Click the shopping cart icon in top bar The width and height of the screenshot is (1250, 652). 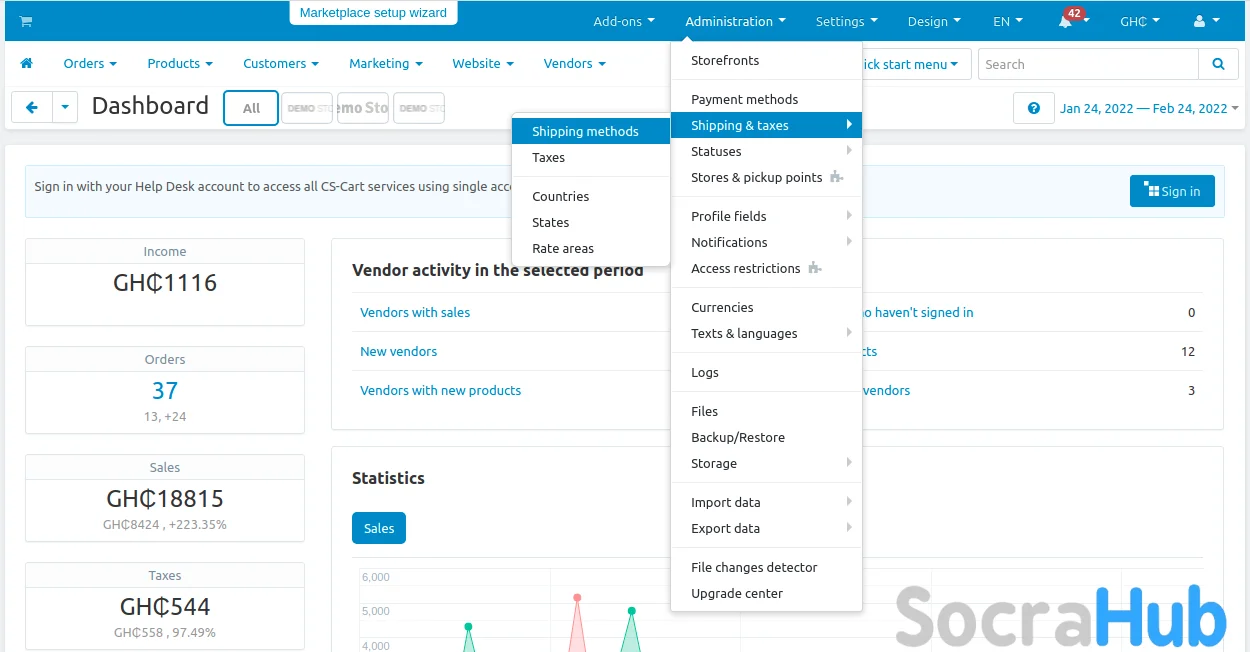pos(26,21)
